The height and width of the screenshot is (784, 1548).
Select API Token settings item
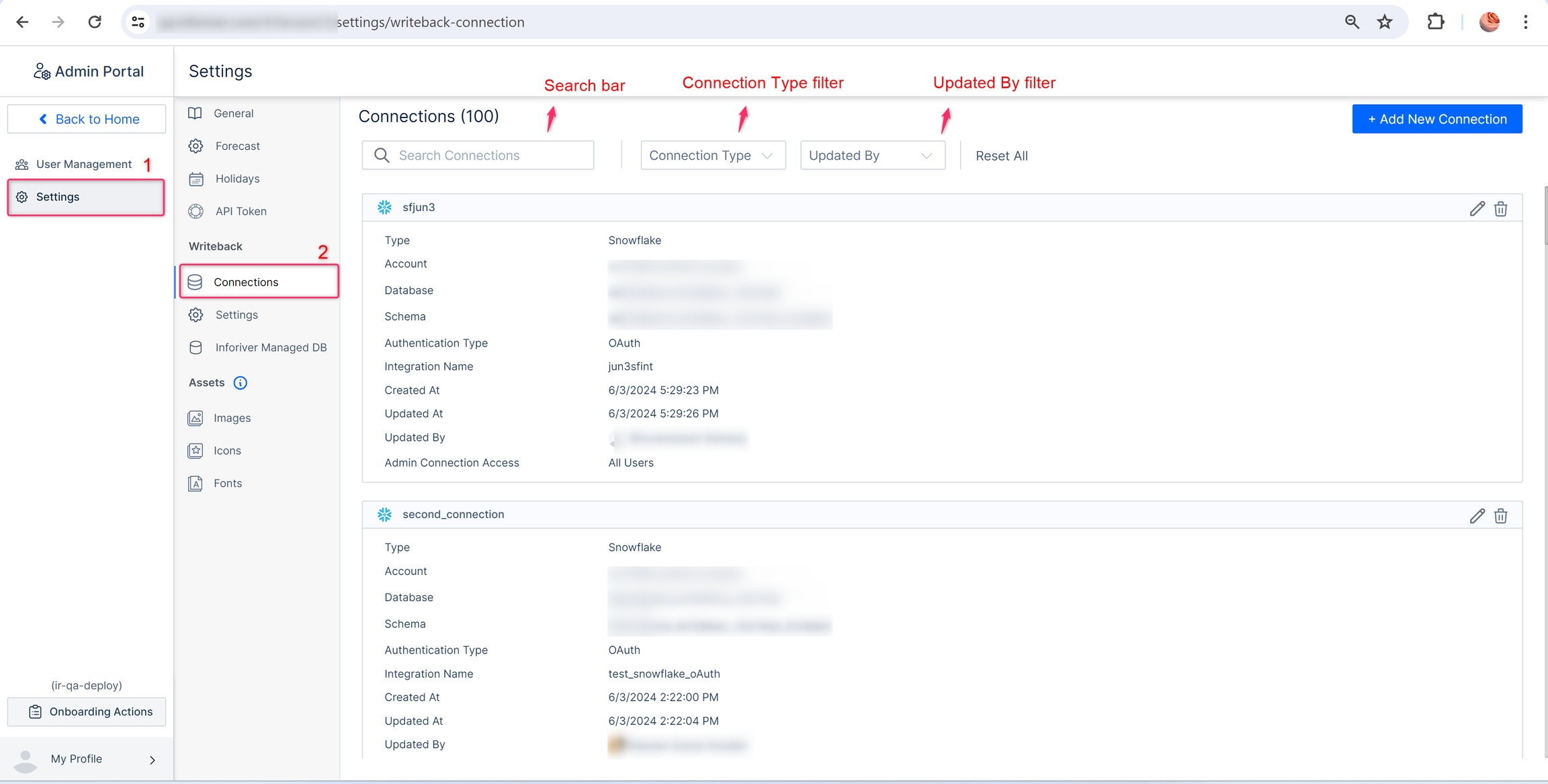pyautogui.click(x=241, y=212)
